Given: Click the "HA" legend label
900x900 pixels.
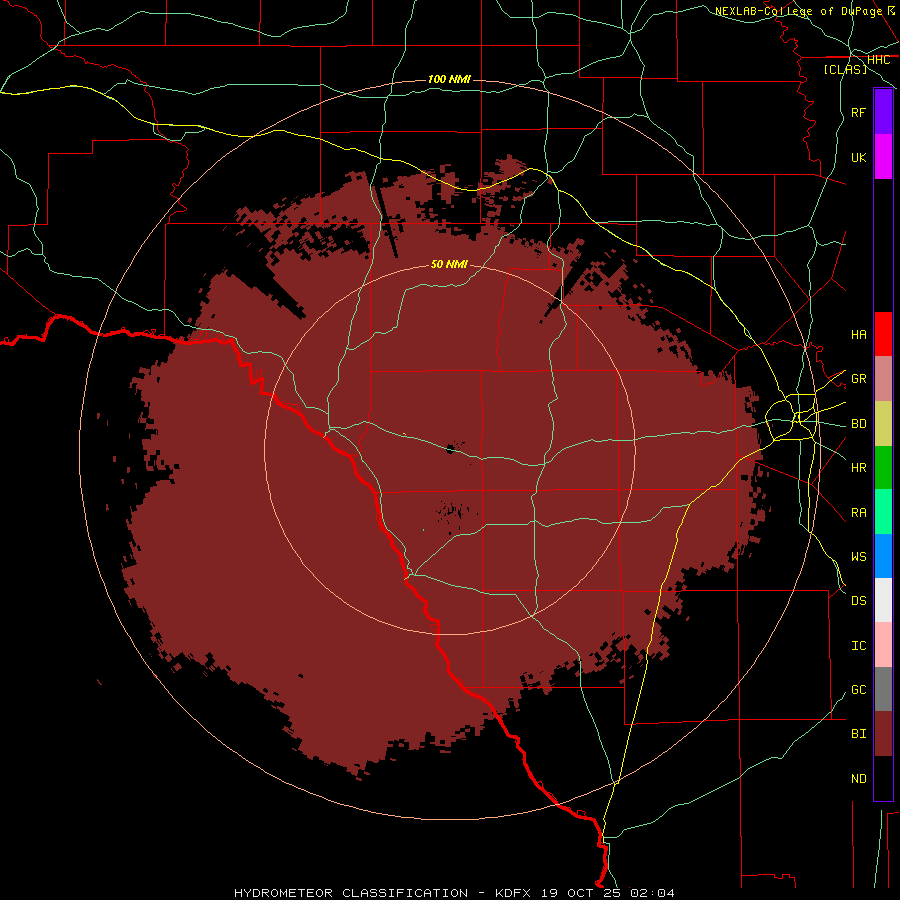Looking at the screenshot, I should (858, 334).
